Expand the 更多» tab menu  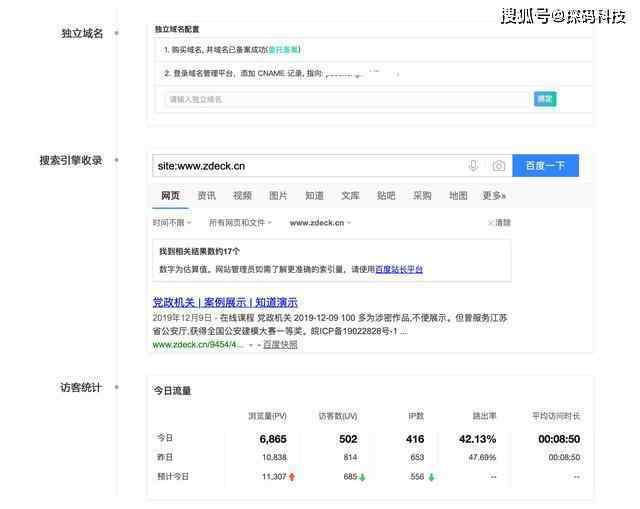pos(494,196)
